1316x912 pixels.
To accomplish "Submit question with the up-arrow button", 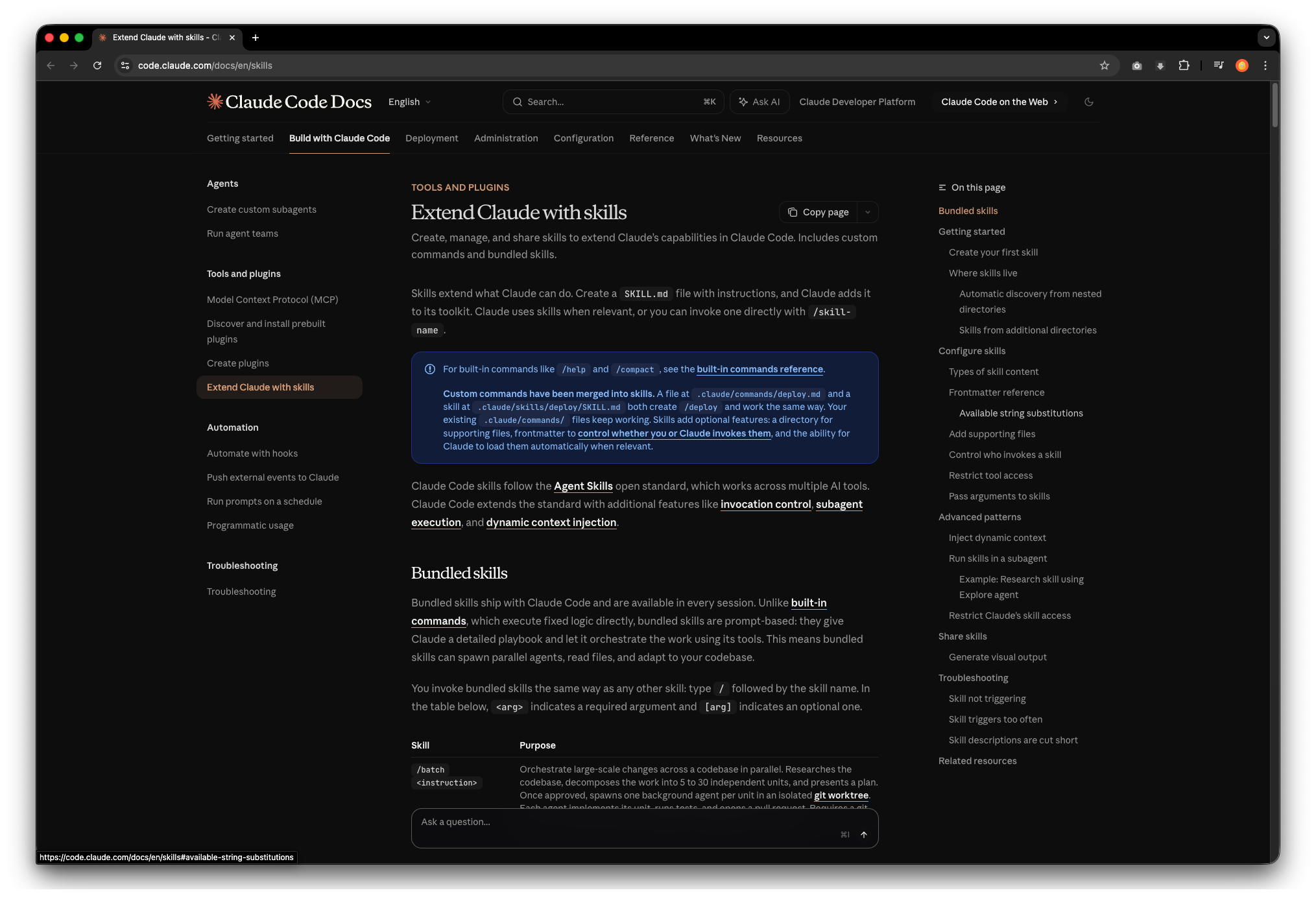I will [864, 835].
